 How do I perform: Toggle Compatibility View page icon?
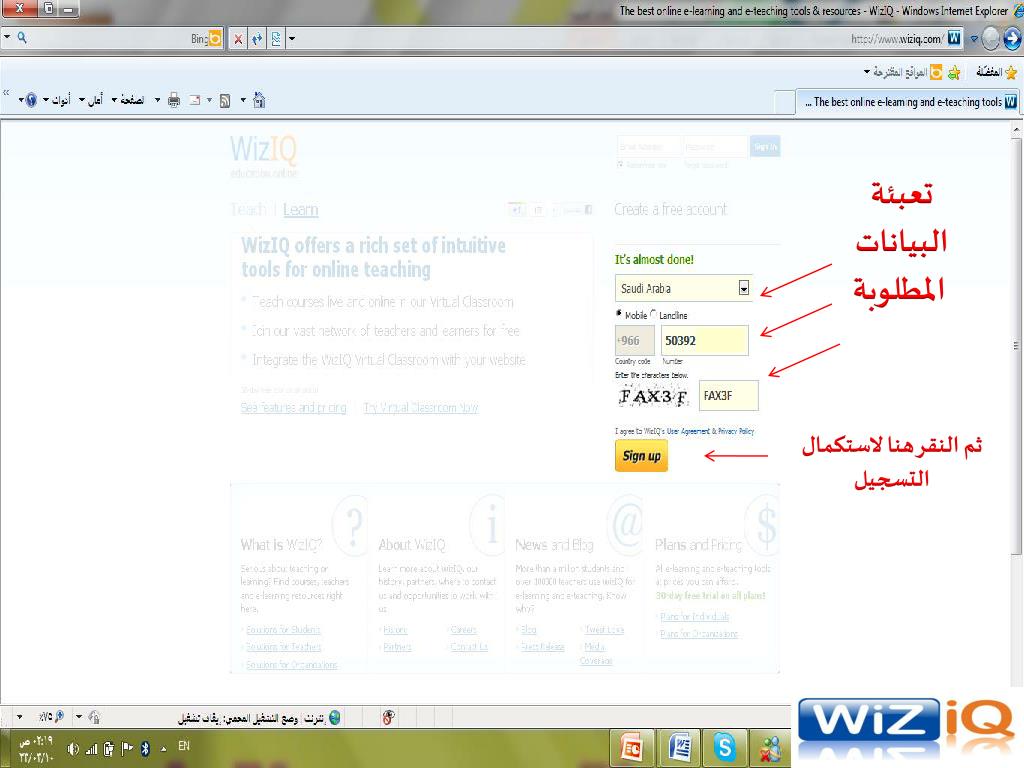(276, 39)
